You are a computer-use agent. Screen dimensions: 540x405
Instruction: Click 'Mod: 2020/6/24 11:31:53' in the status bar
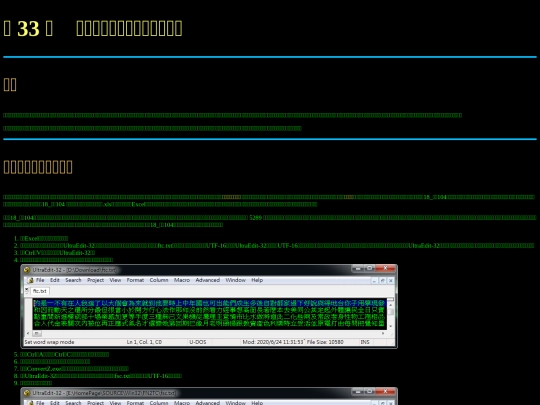click(x=273, y=342)
